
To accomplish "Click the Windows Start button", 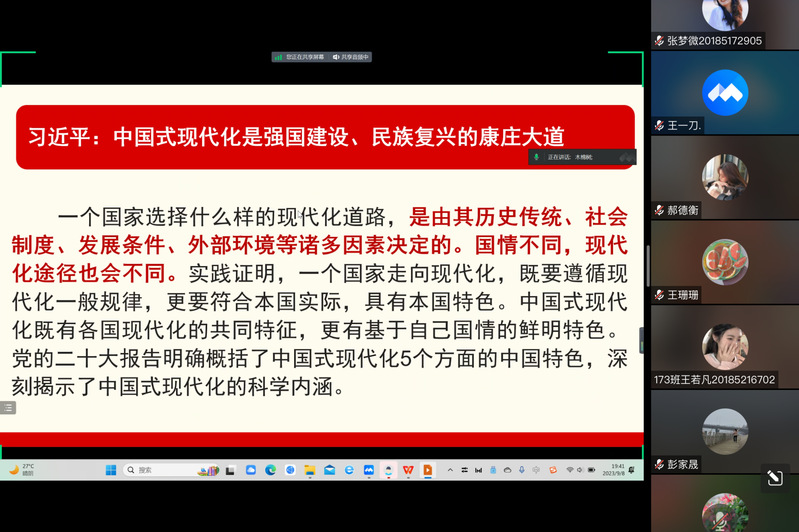I will 111,470.
